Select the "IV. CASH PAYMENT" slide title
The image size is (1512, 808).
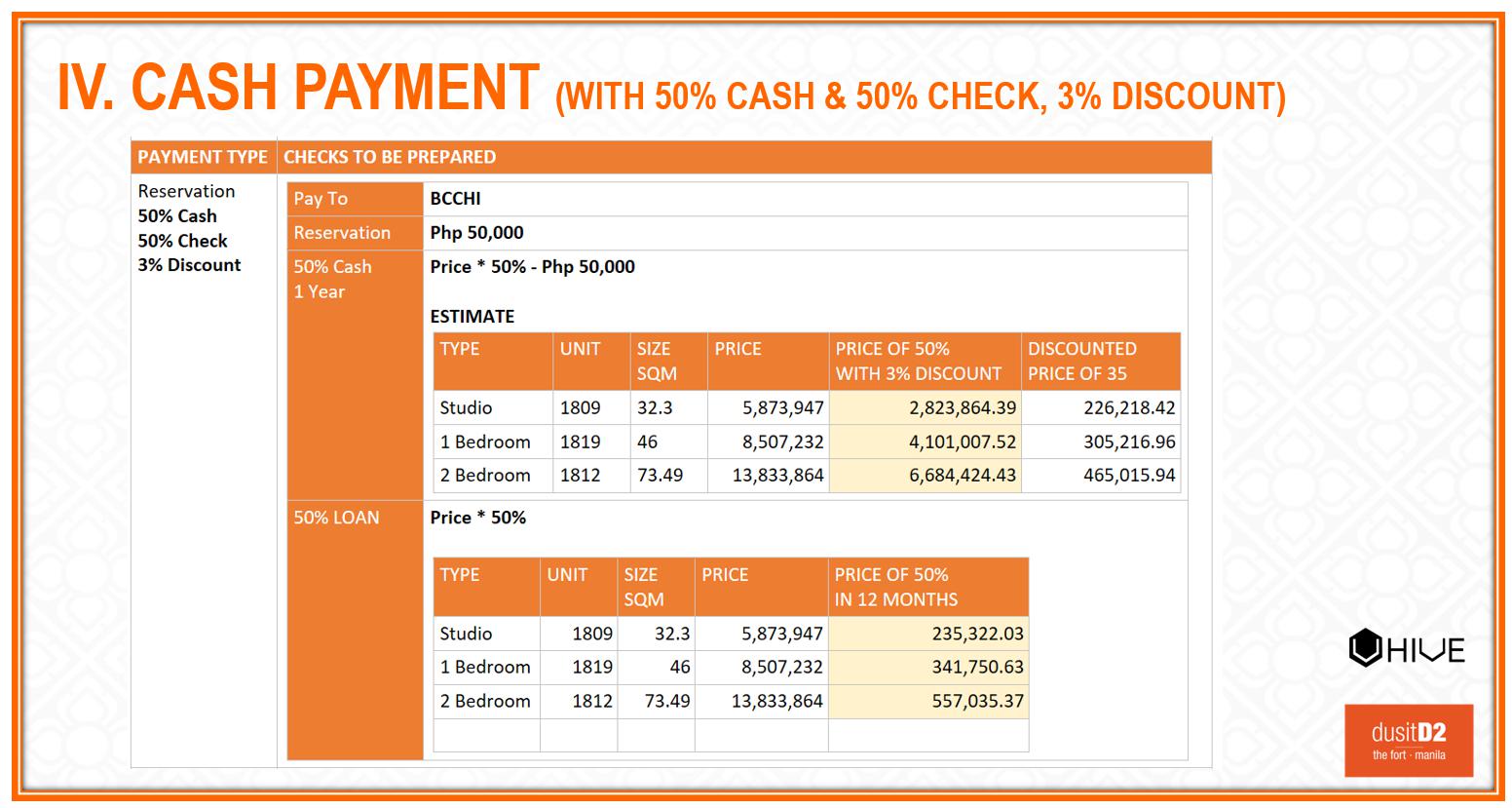[x=298, y=88]
